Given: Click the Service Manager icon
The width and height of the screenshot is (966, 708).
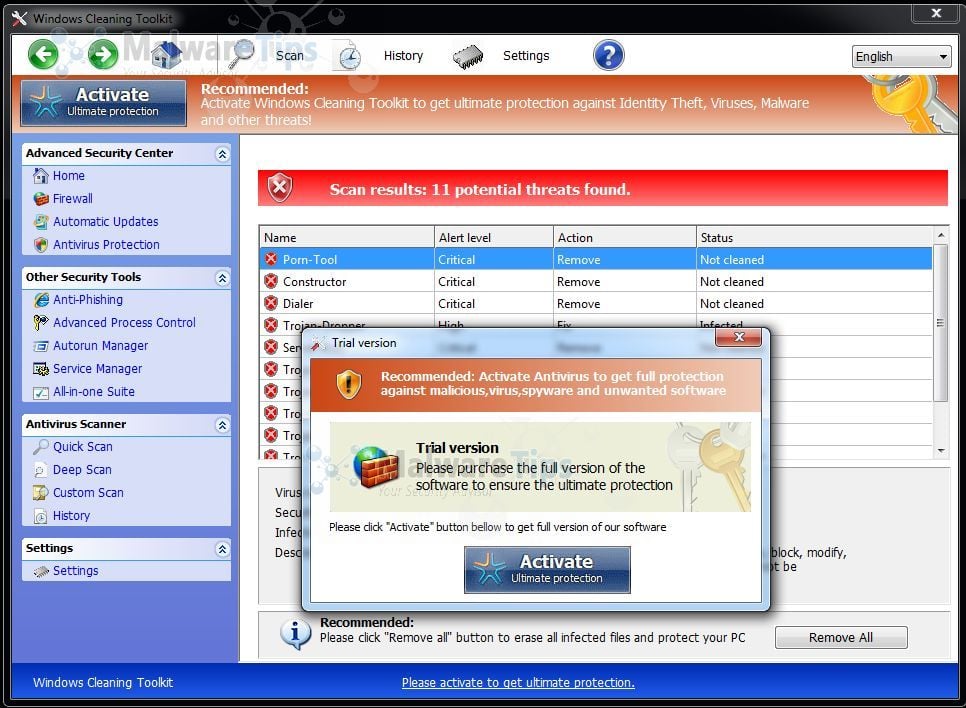Looking at the screenshot, I should [41, 368].
